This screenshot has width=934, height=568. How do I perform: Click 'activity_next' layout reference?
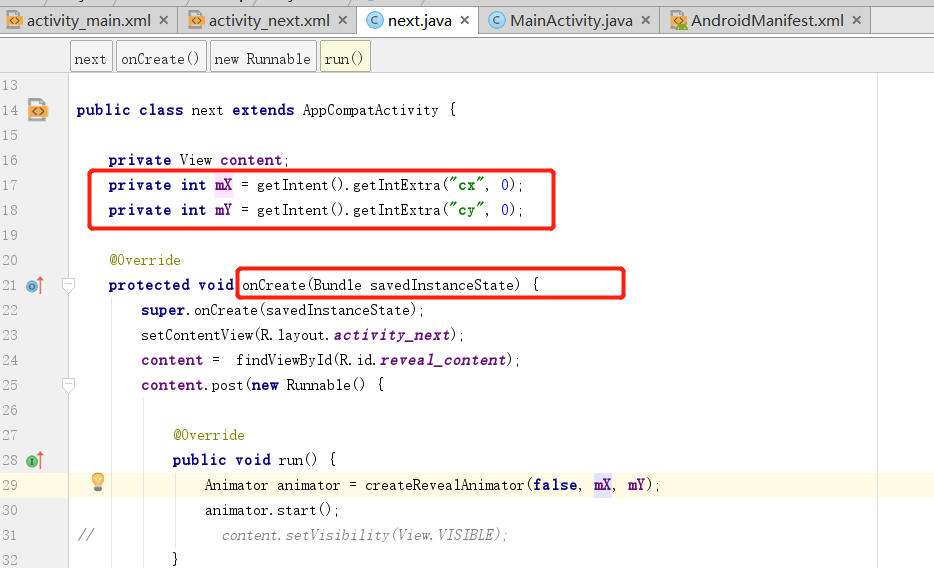coord(391,335)
